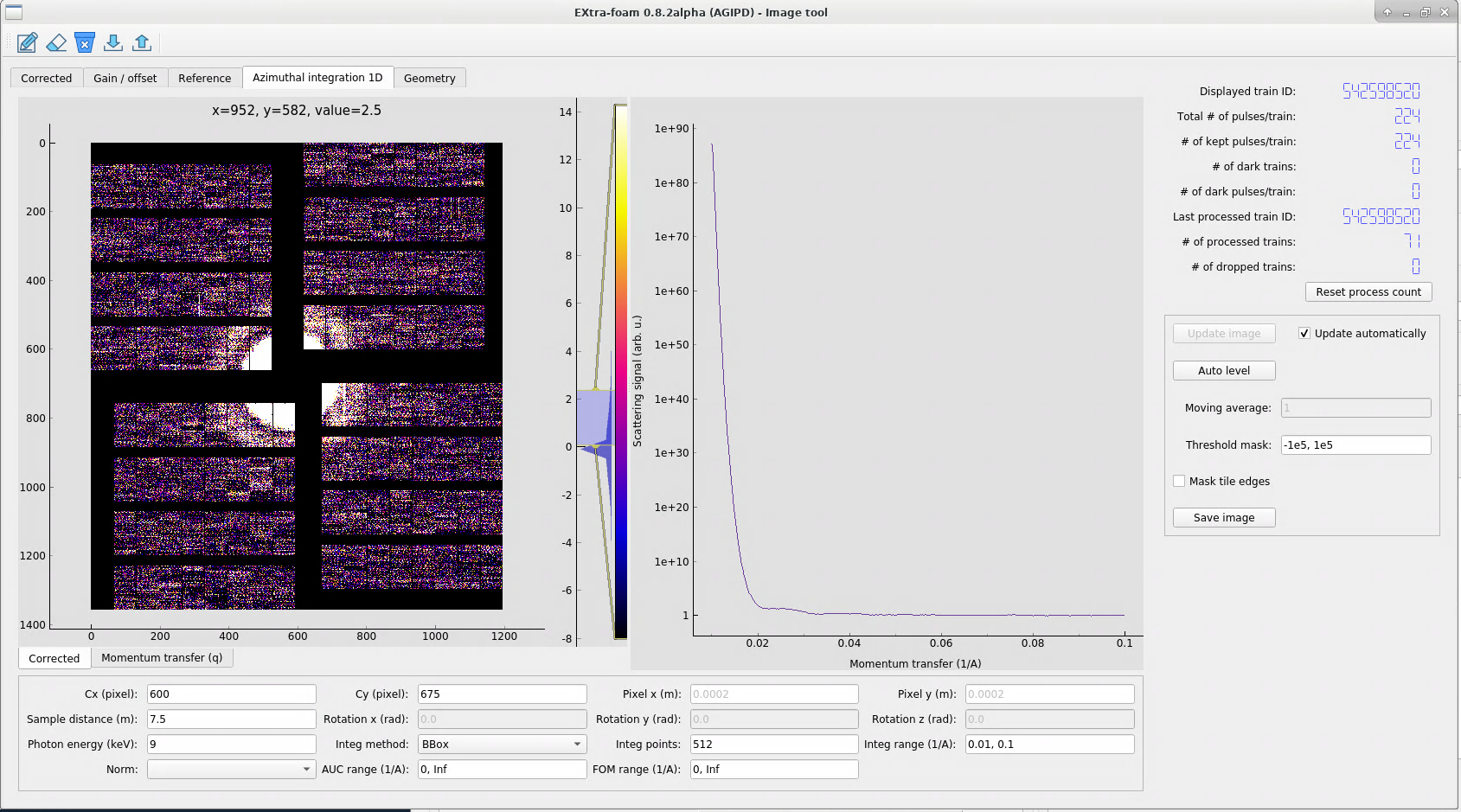Disable Update automatically
1461x812 pixels.
(1304, 333)
